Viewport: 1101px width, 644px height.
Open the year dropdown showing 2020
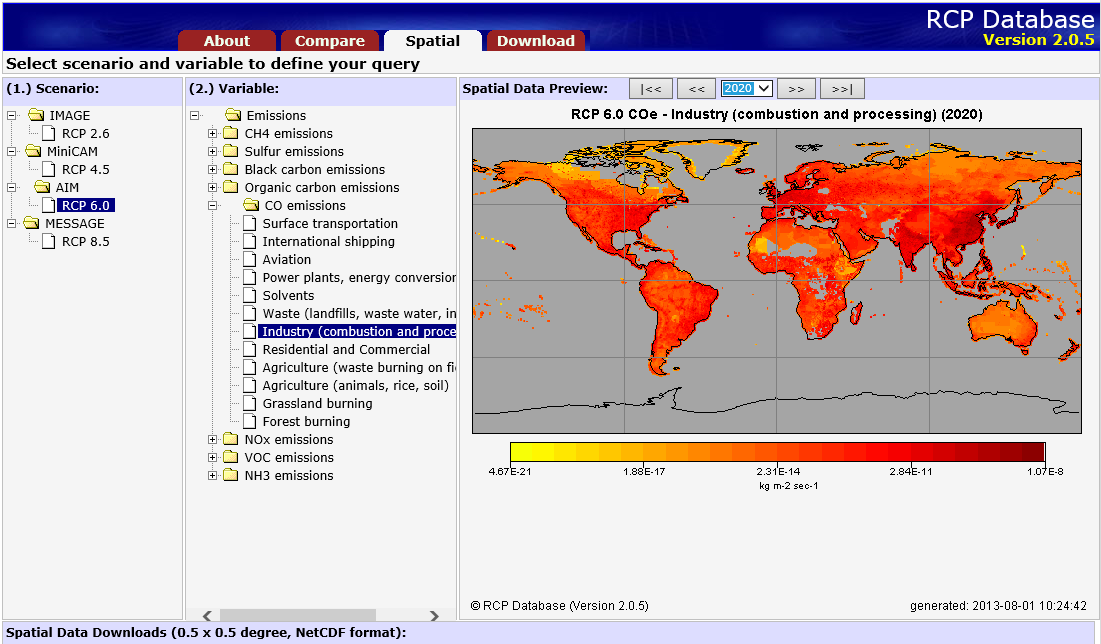tap(746, 88)
